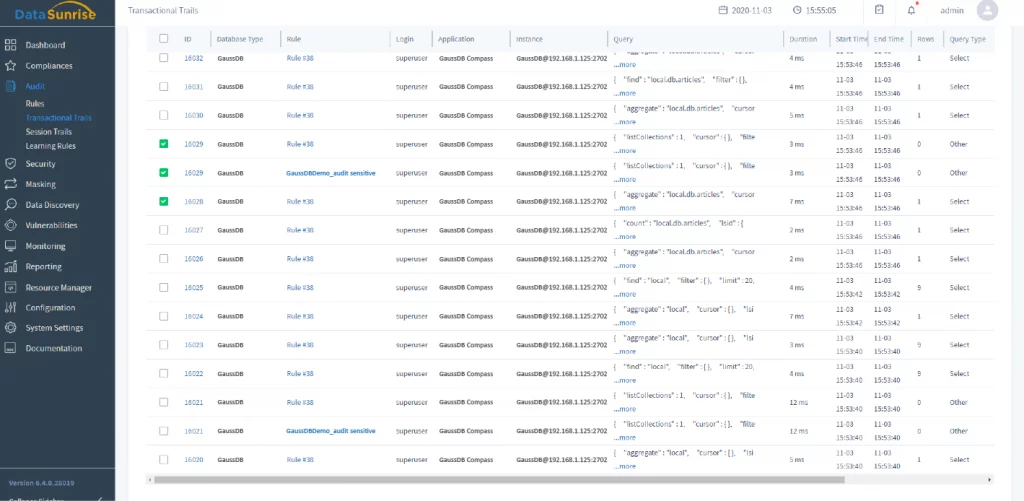Uncheck the checkbox for row 16028

pyautogui.click(x=163, y=201)
